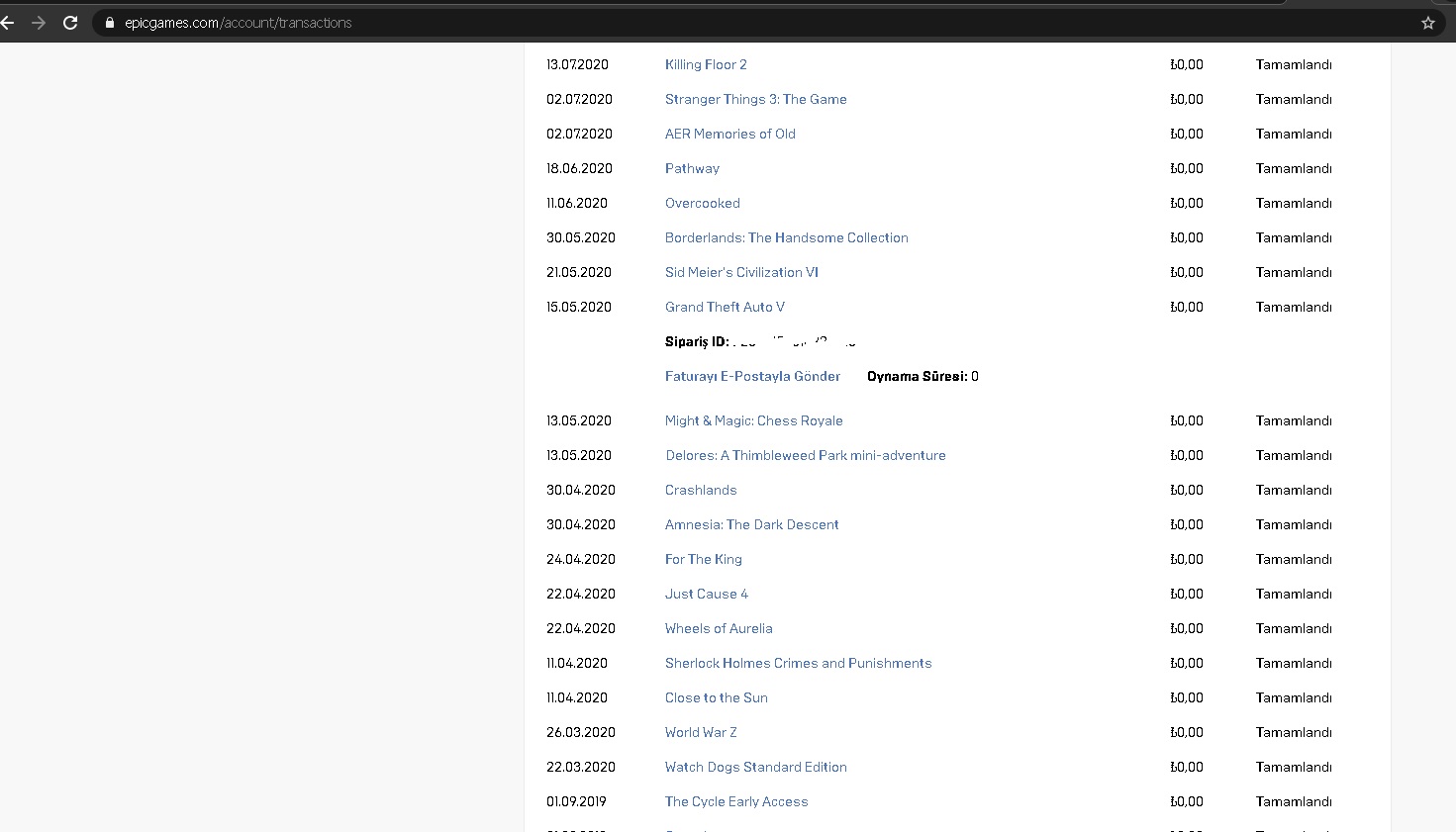Click the price in the World War Z row
The image size is (1456, 832).
pos(1187,732)
